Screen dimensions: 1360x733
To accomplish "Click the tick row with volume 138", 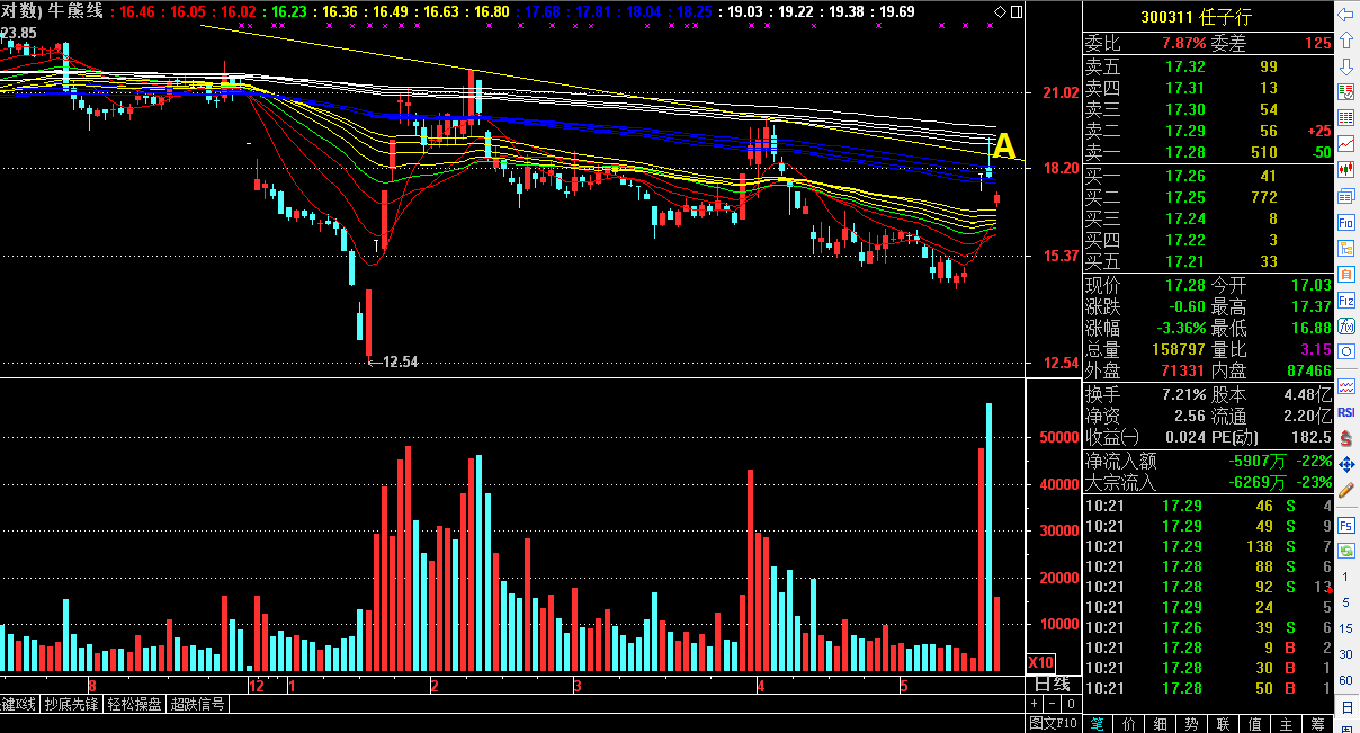I will pos(1208,546).
